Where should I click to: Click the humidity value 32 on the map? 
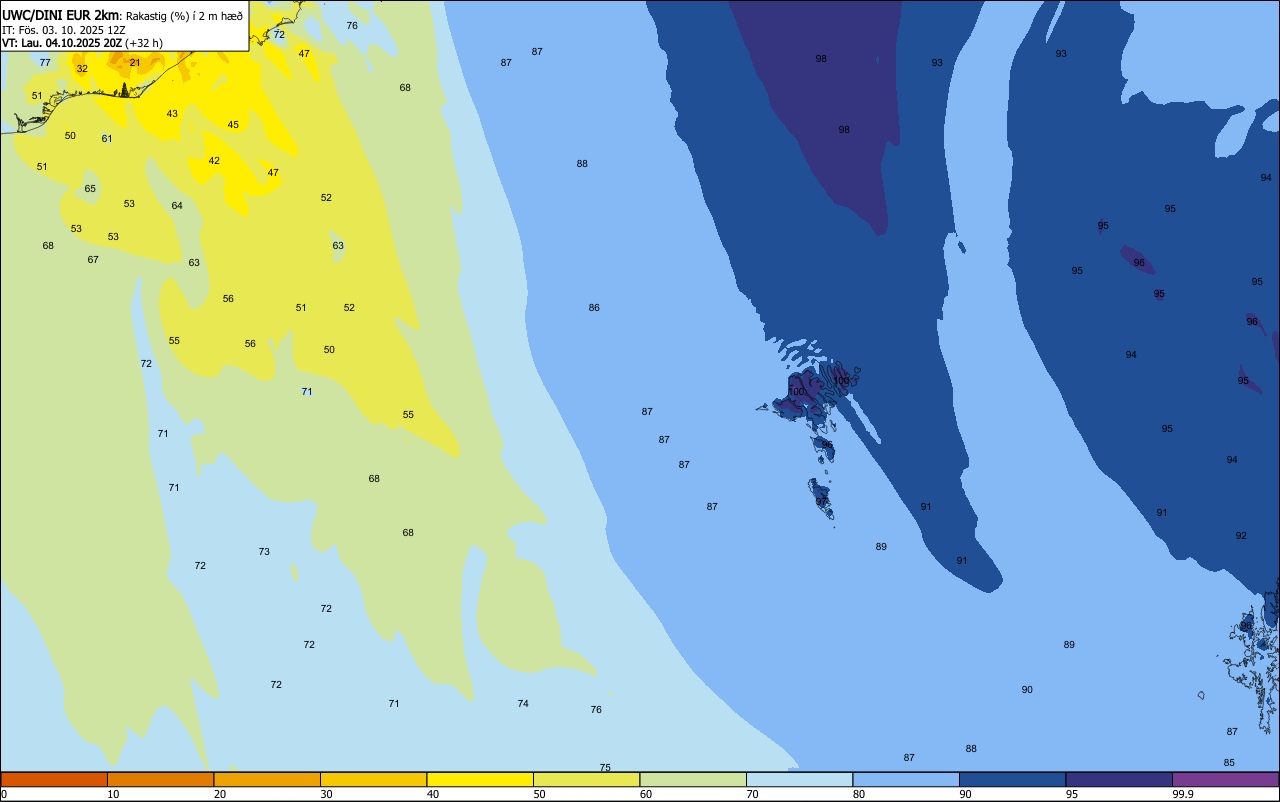pyautogui.click(x=82, y=69)
